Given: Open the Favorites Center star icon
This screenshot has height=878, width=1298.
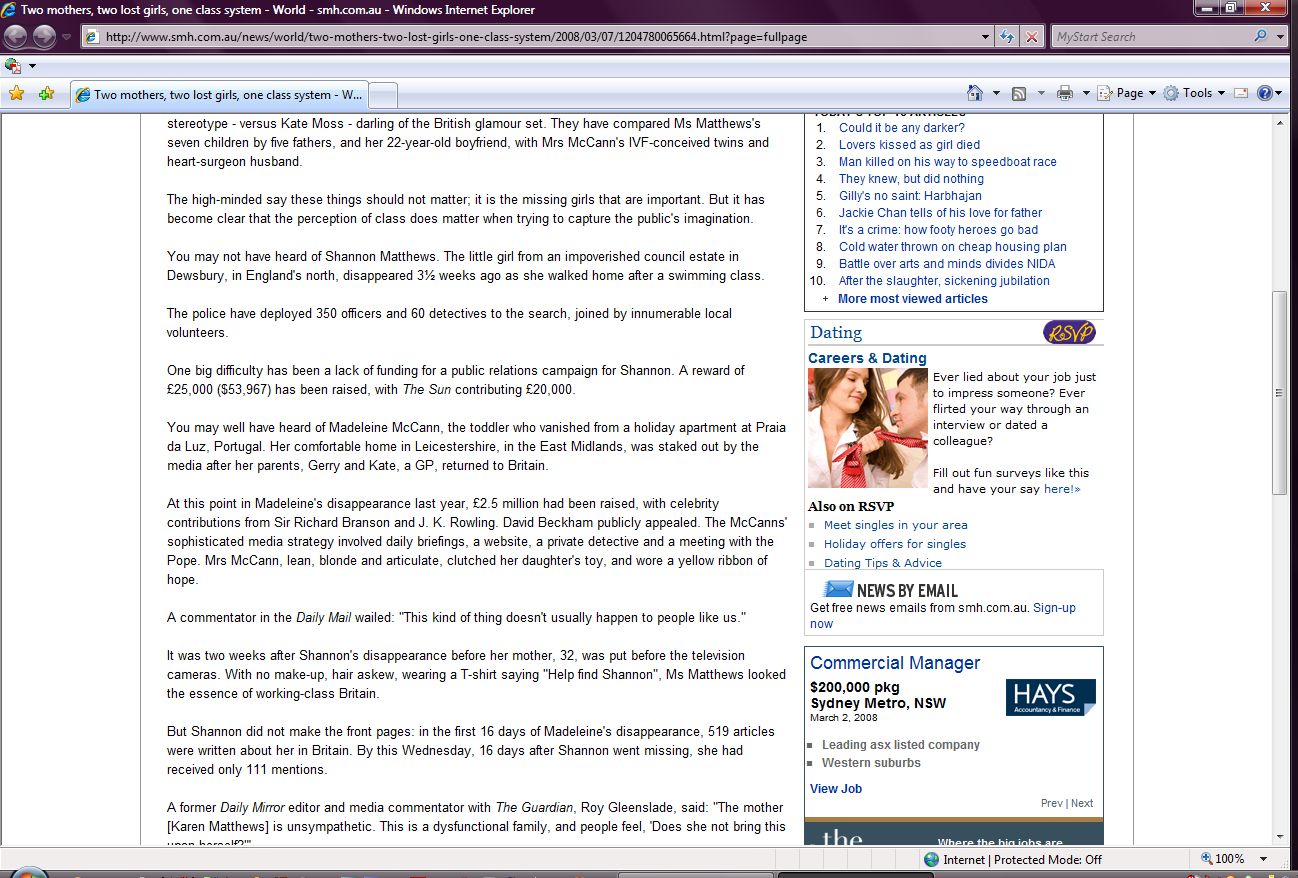Looking at the screenshot, I should pyautogui.click(x=16, y=94).
